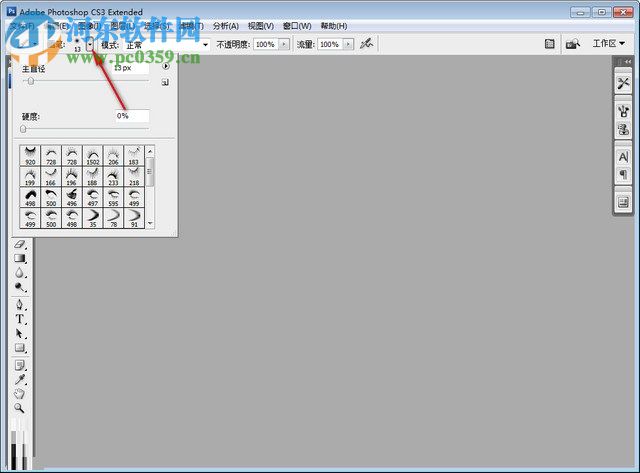Image resolution: width=640 pixels, height=473 pixels.
Task: Select the Pen tool
Action: 20,304
